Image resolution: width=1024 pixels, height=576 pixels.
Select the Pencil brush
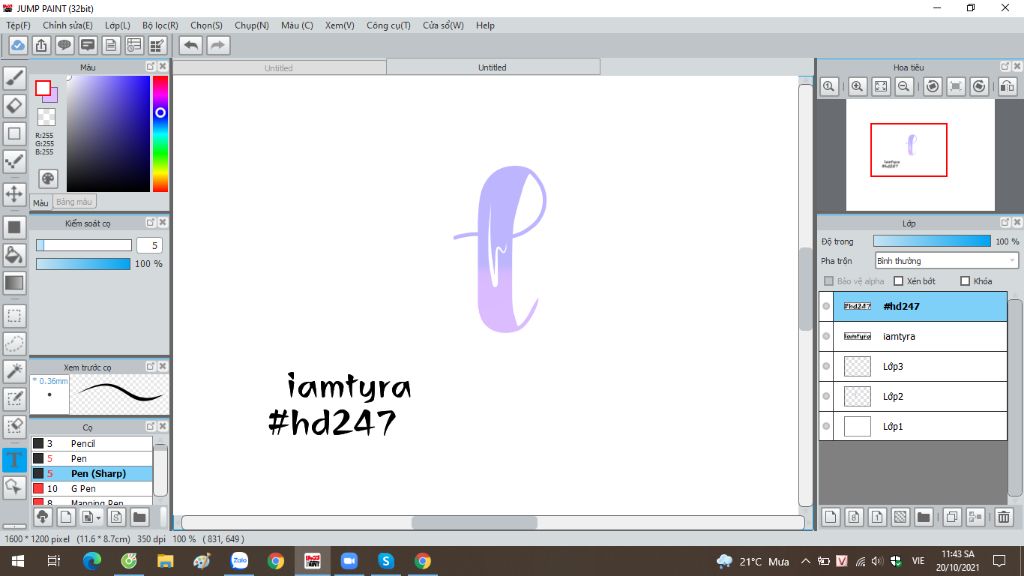(92, 443)
